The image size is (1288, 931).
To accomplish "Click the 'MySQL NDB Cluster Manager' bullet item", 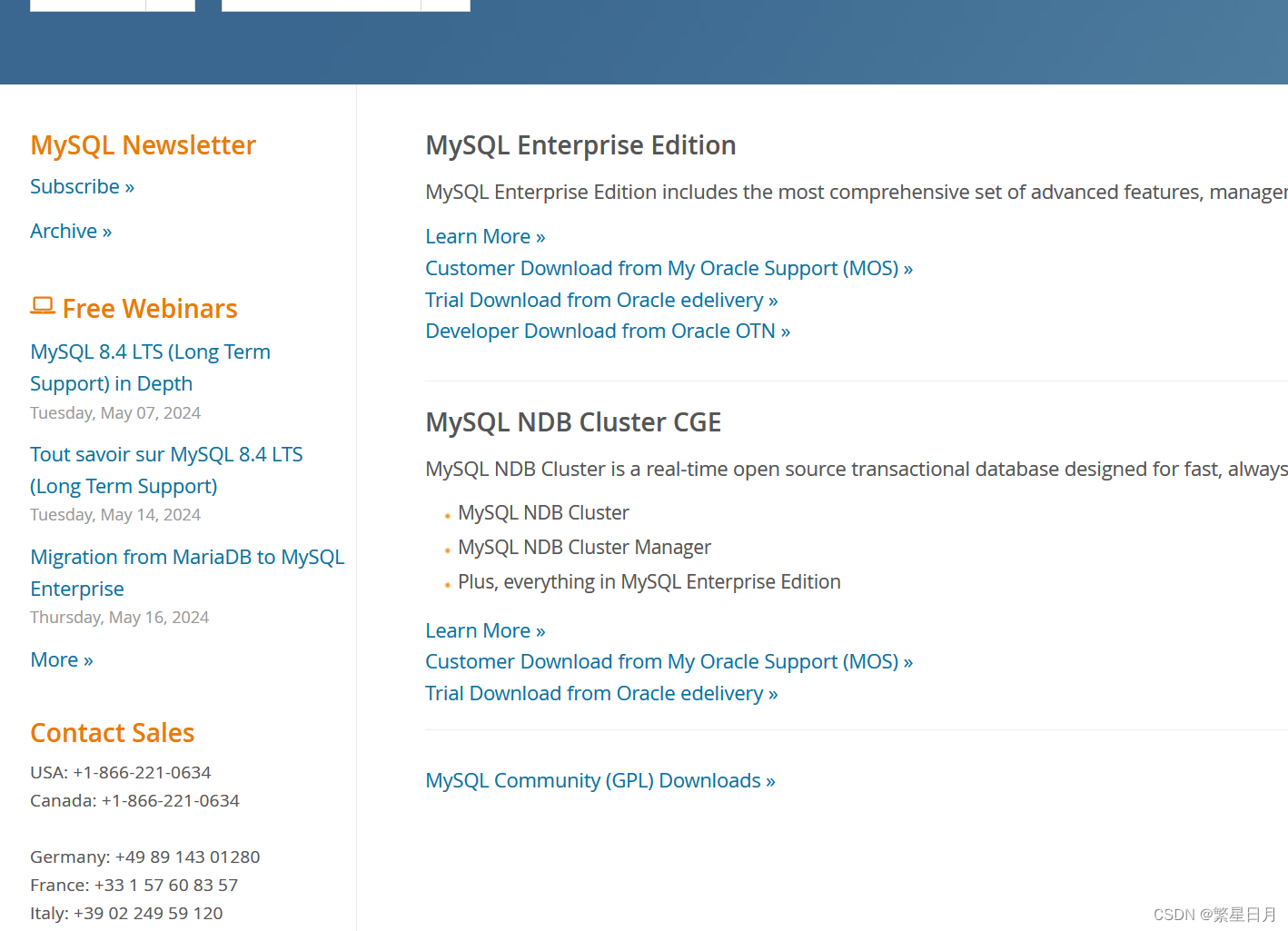I will (584, 547).
